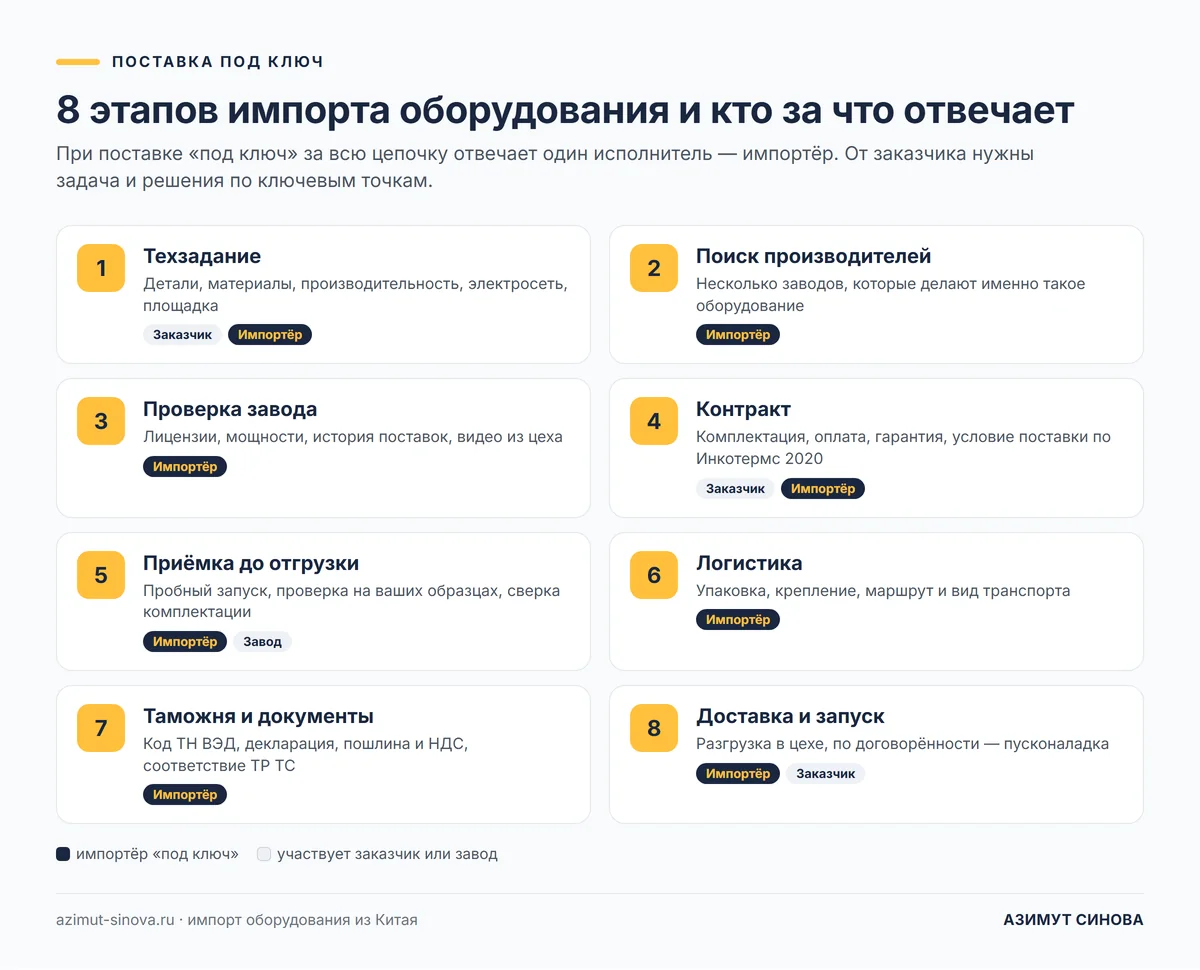
Task: Click the yellow number 8 badge
Action: pyautogui.click(x=654, y=728)
